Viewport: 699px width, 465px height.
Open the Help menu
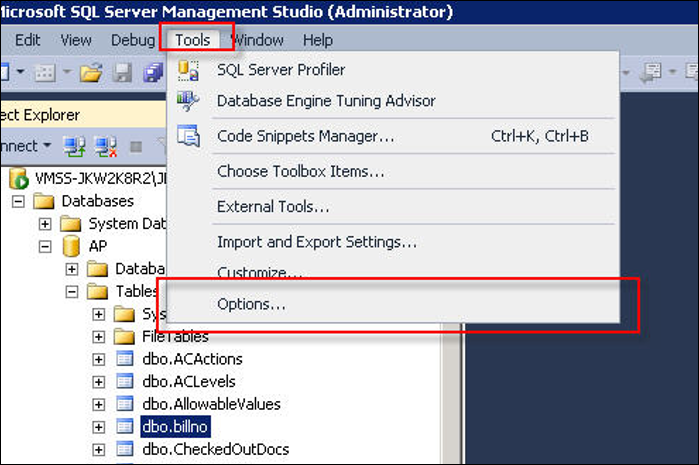(318, 40)
